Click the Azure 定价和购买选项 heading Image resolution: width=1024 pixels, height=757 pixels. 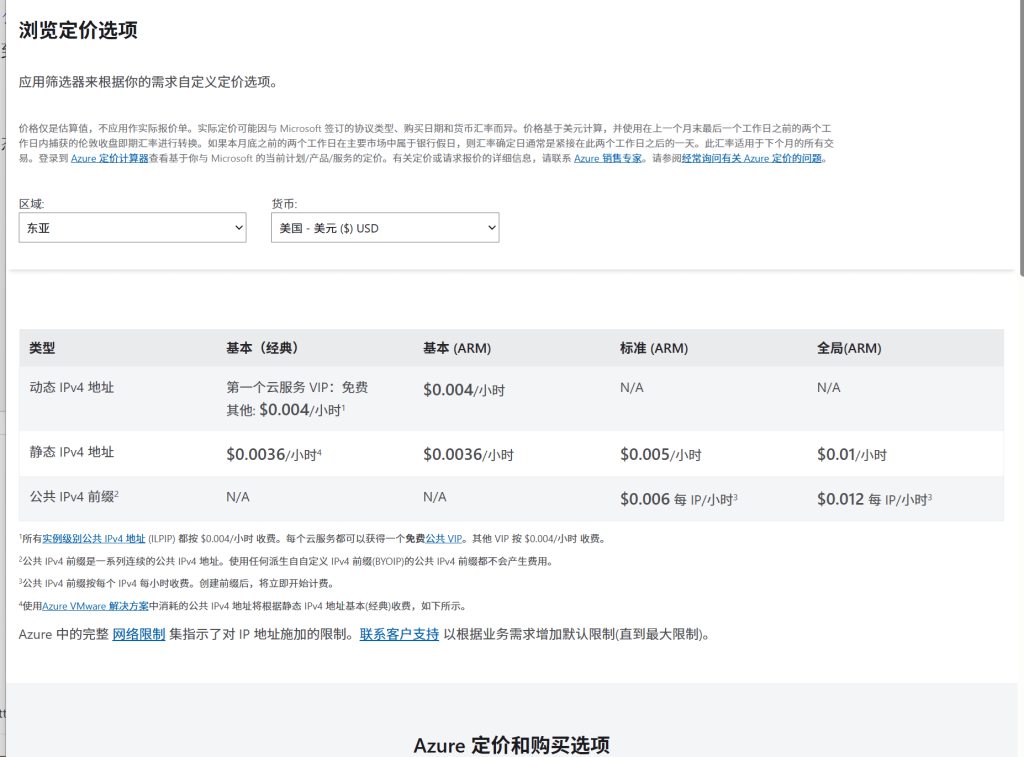511,745
